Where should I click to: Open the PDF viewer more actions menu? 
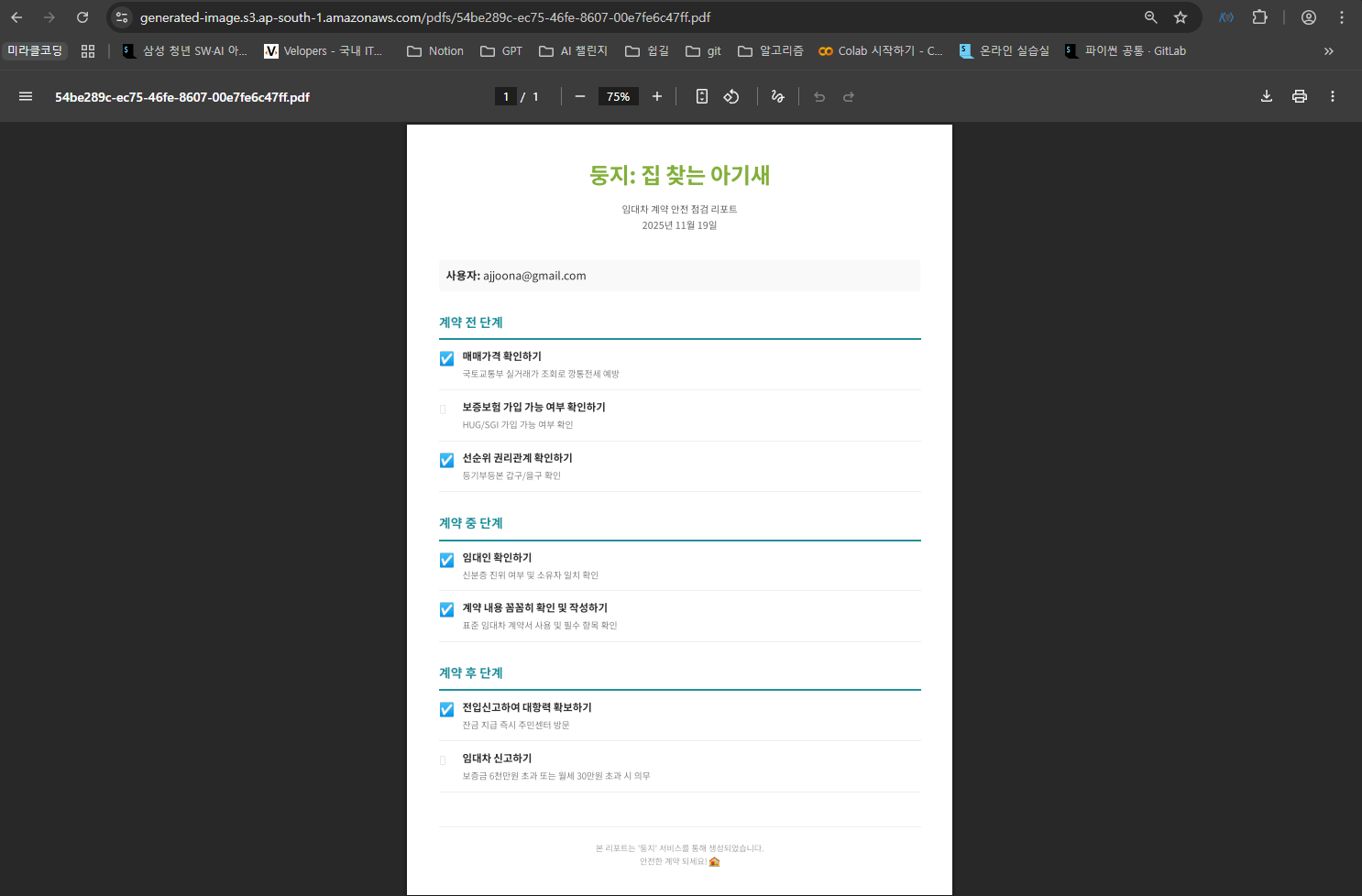1332,96
